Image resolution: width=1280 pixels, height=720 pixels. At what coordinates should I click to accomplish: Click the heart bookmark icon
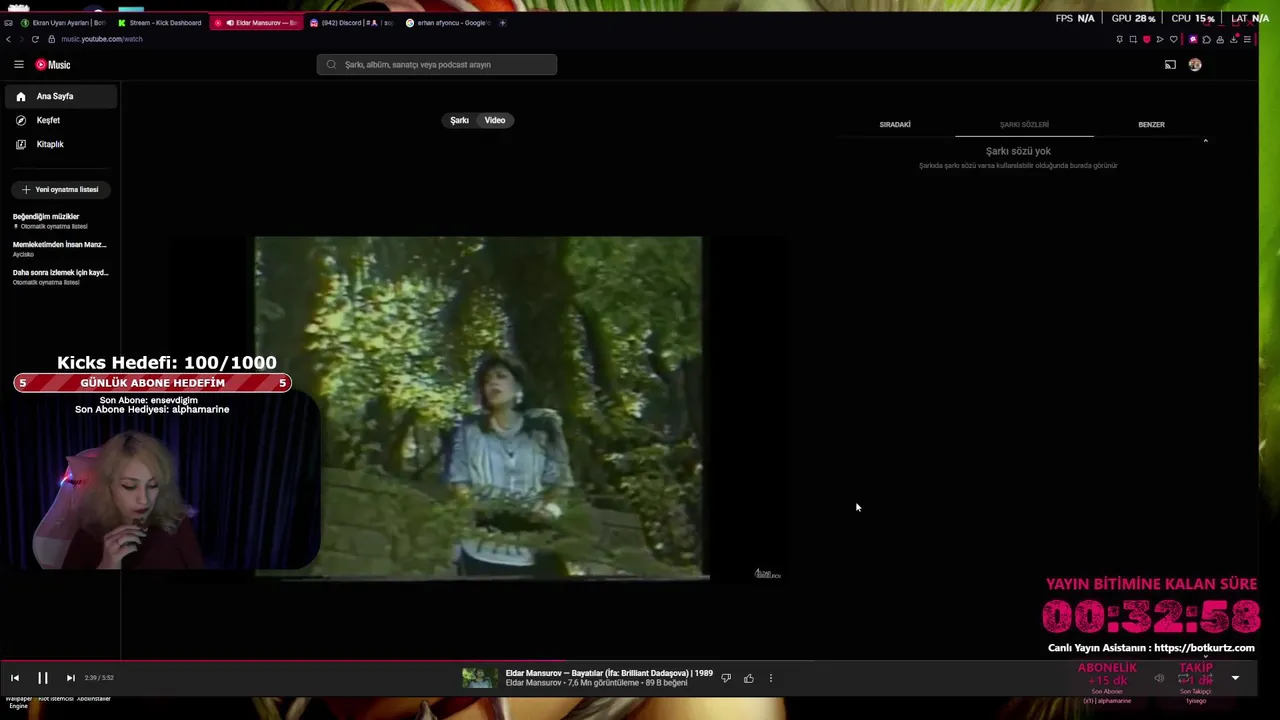pyautogui.click(x=1173, y=39)
